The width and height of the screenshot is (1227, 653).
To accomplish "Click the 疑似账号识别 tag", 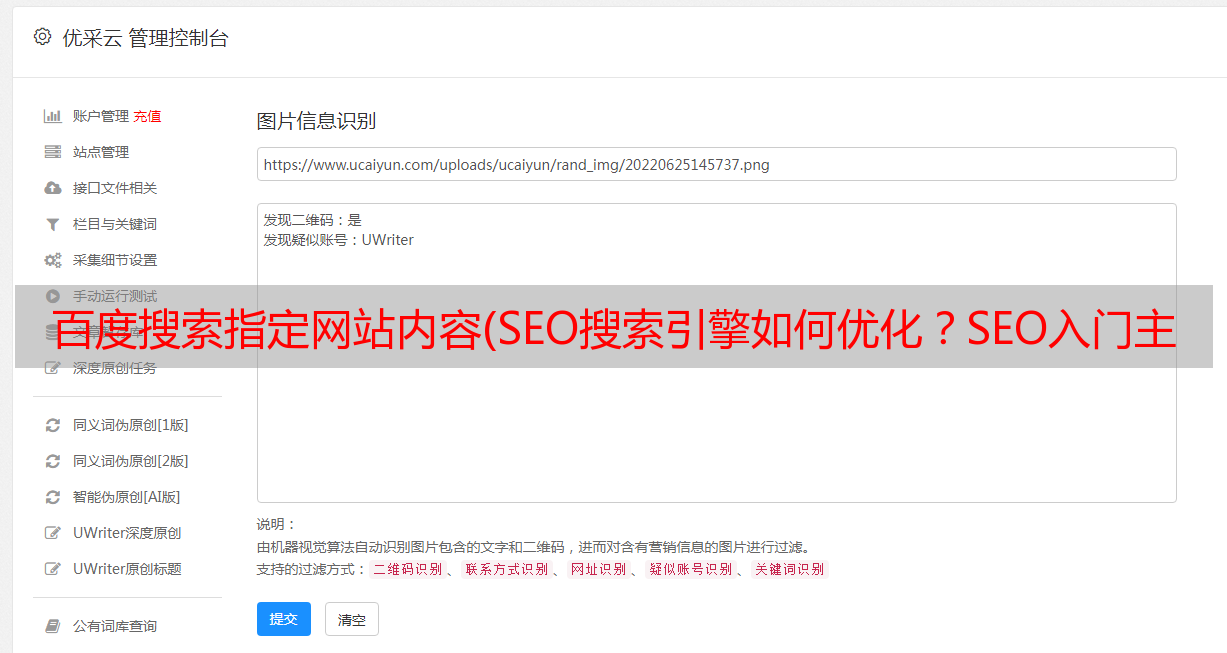I will 690,569.
